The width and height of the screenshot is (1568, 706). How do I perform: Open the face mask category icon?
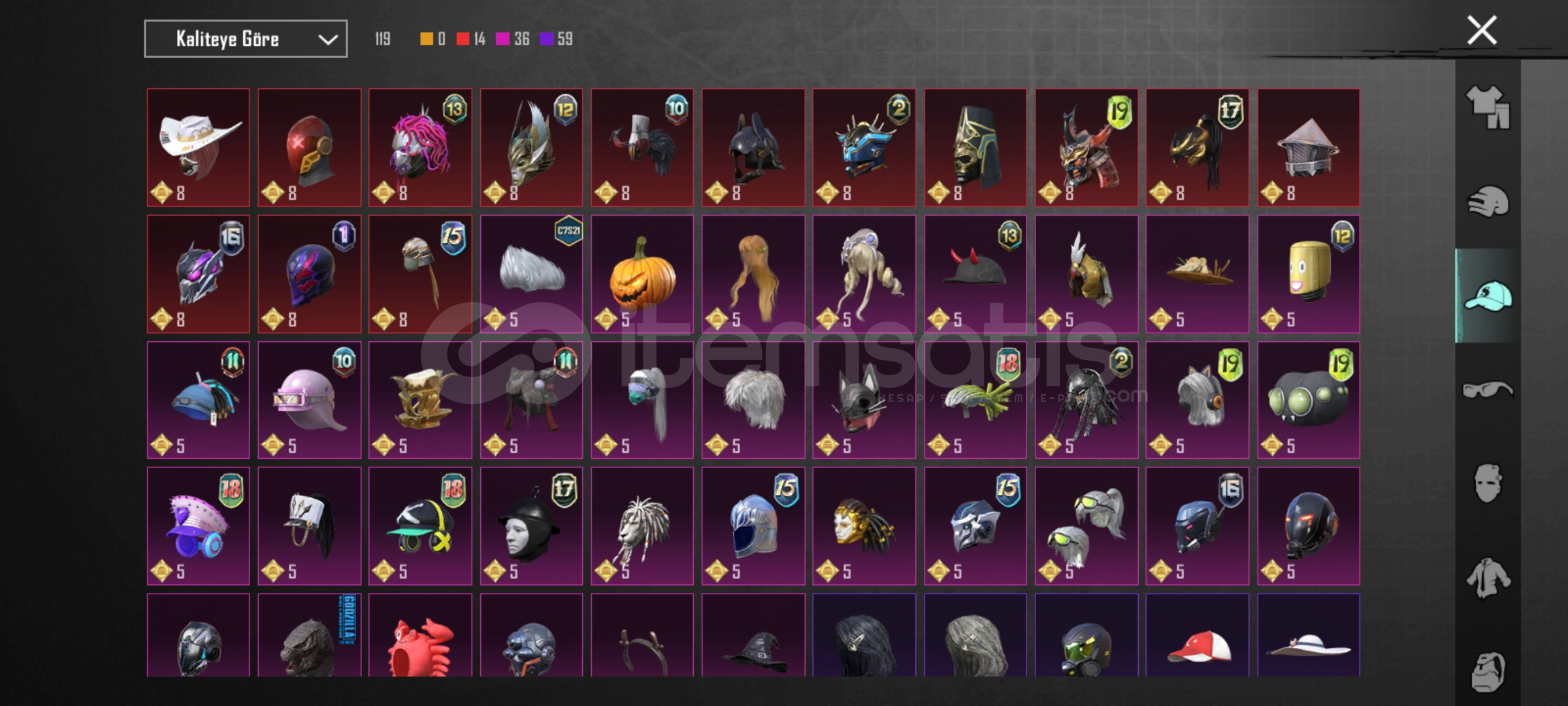1488,484
